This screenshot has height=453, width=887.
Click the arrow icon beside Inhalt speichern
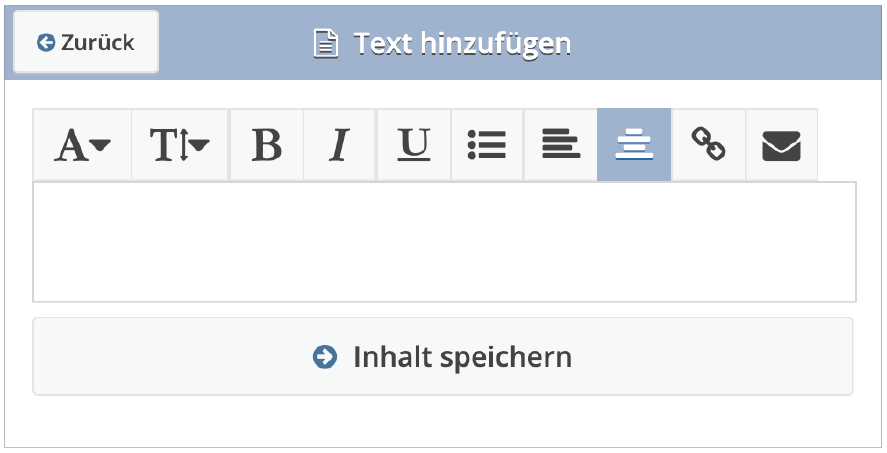[x=325, y=357]
